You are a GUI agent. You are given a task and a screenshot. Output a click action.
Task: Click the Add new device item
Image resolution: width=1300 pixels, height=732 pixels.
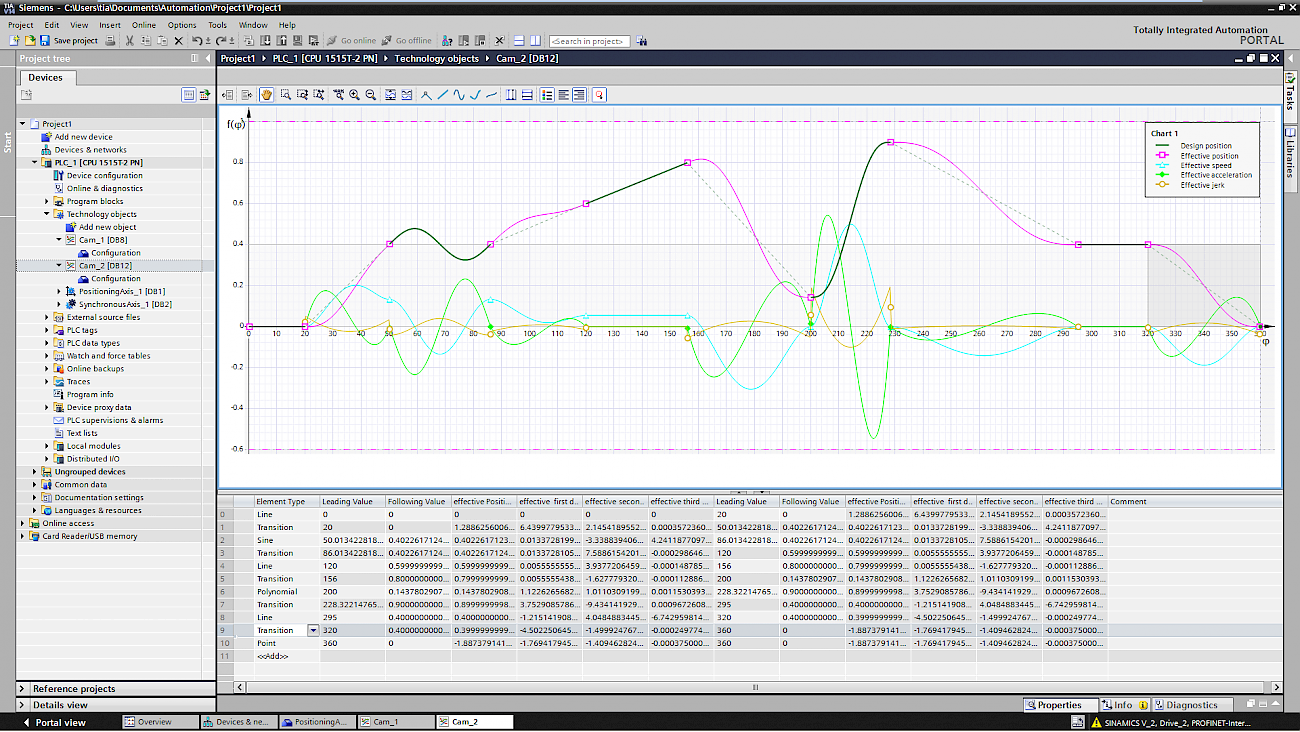[x=83, y=137]
